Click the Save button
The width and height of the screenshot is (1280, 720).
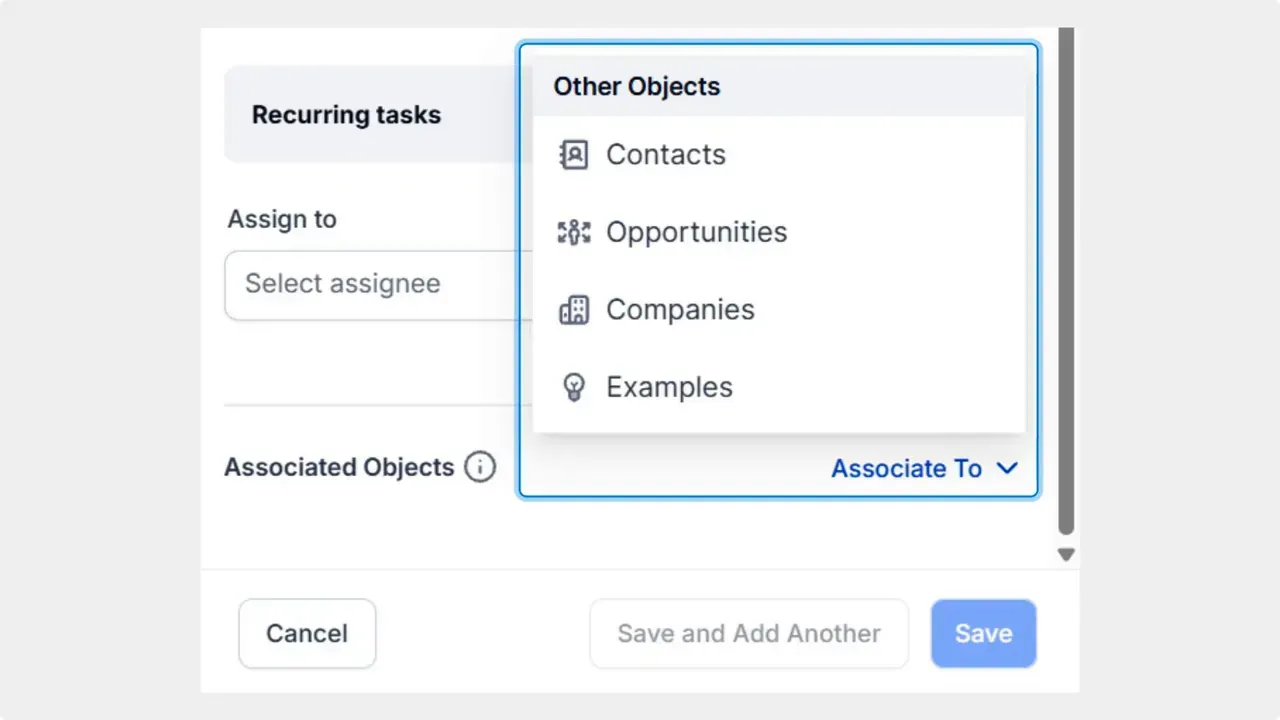[983, 633]
